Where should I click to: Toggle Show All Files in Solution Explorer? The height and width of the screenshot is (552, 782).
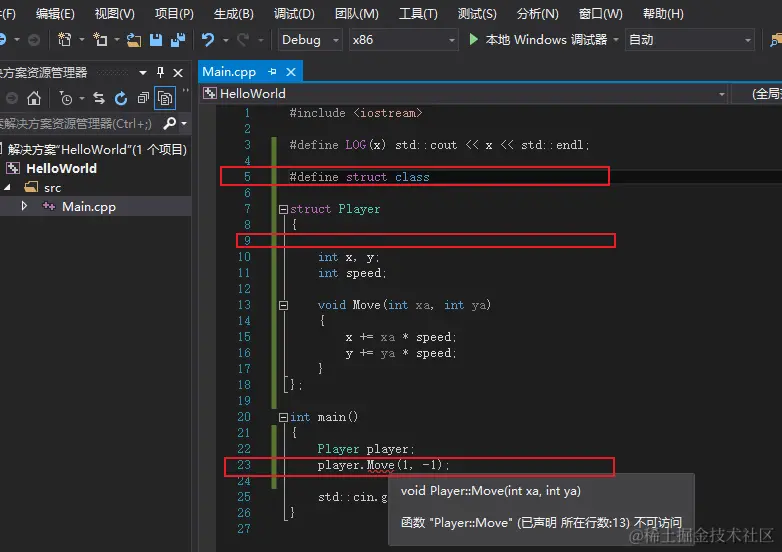(x=165, y=98)
